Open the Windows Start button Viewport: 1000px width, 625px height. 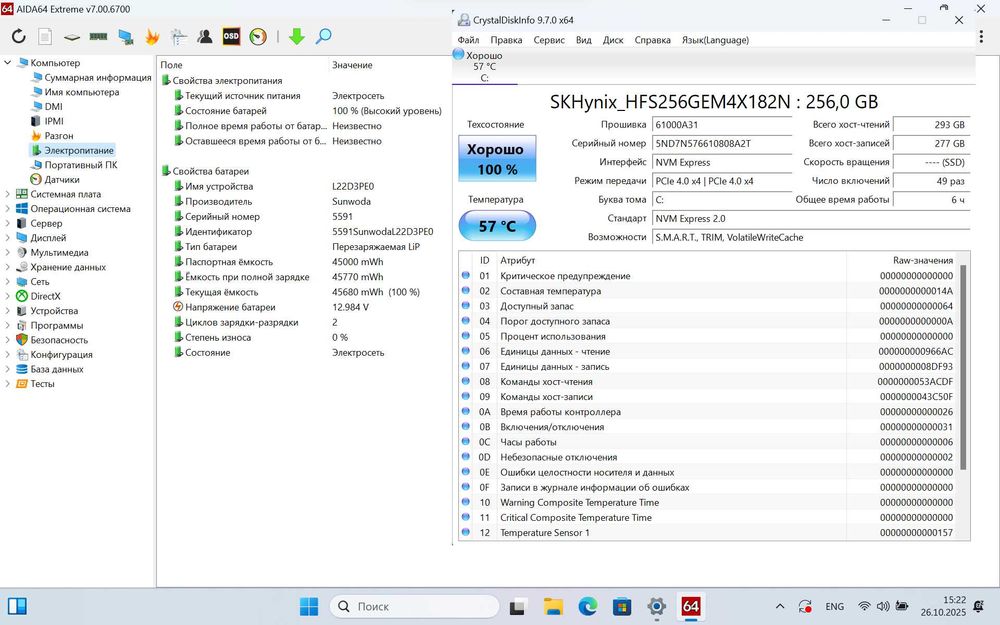pyautogui.click(x=309, y=606)
